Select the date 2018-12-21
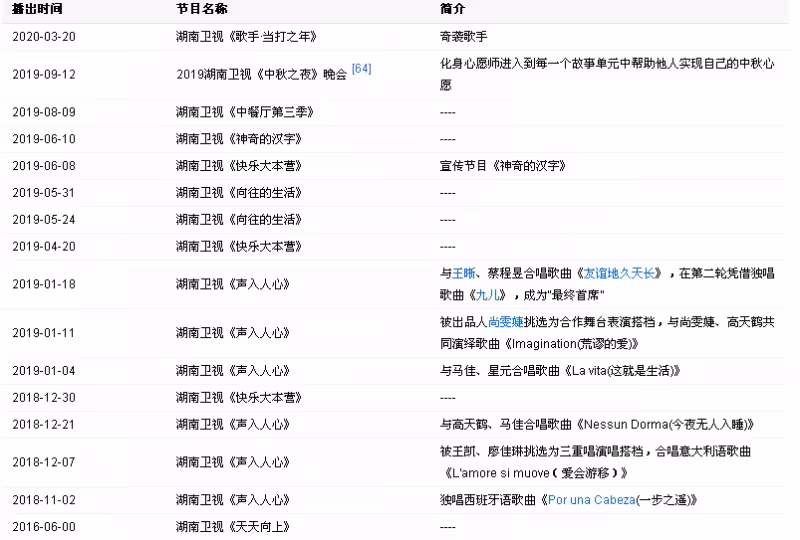The height and width of the screenshot is (540, 800). (44, 425)
